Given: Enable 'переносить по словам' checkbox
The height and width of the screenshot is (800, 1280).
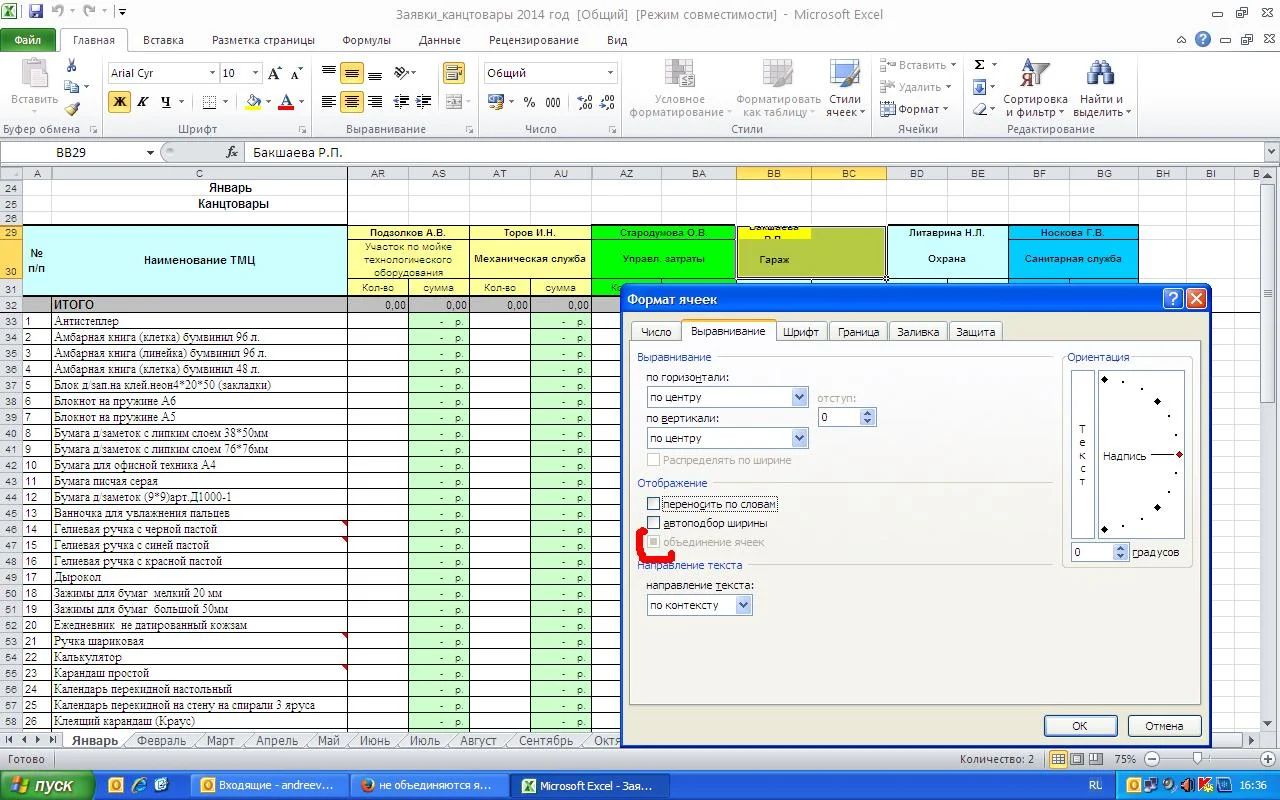Looking at the screenshot, I should [654, 504].
